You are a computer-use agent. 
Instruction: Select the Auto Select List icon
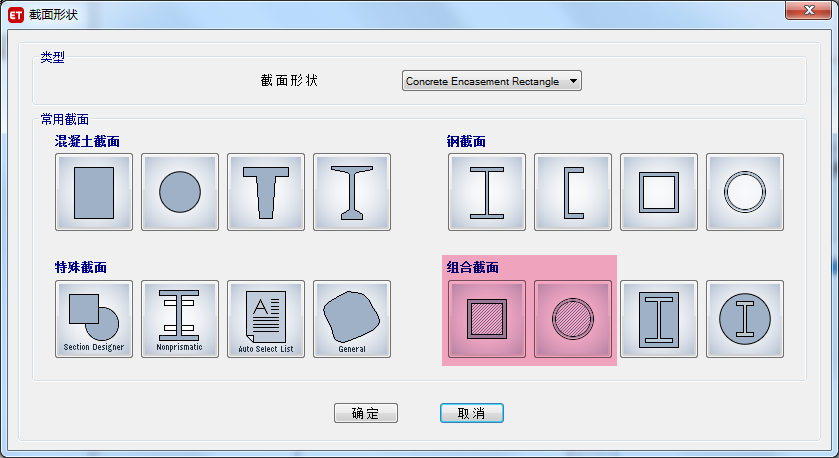click(x=266, y=319)
